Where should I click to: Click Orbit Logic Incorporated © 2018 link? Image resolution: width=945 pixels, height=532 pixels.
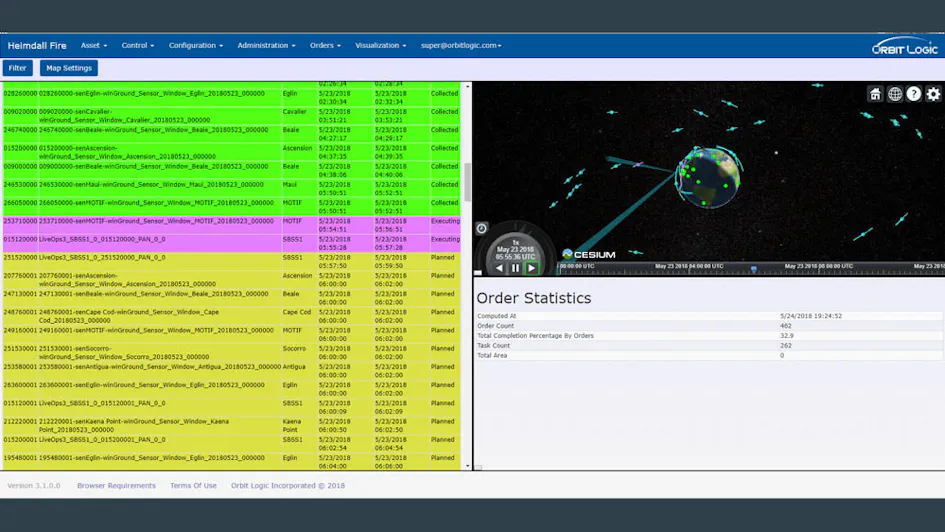[287, 486]
